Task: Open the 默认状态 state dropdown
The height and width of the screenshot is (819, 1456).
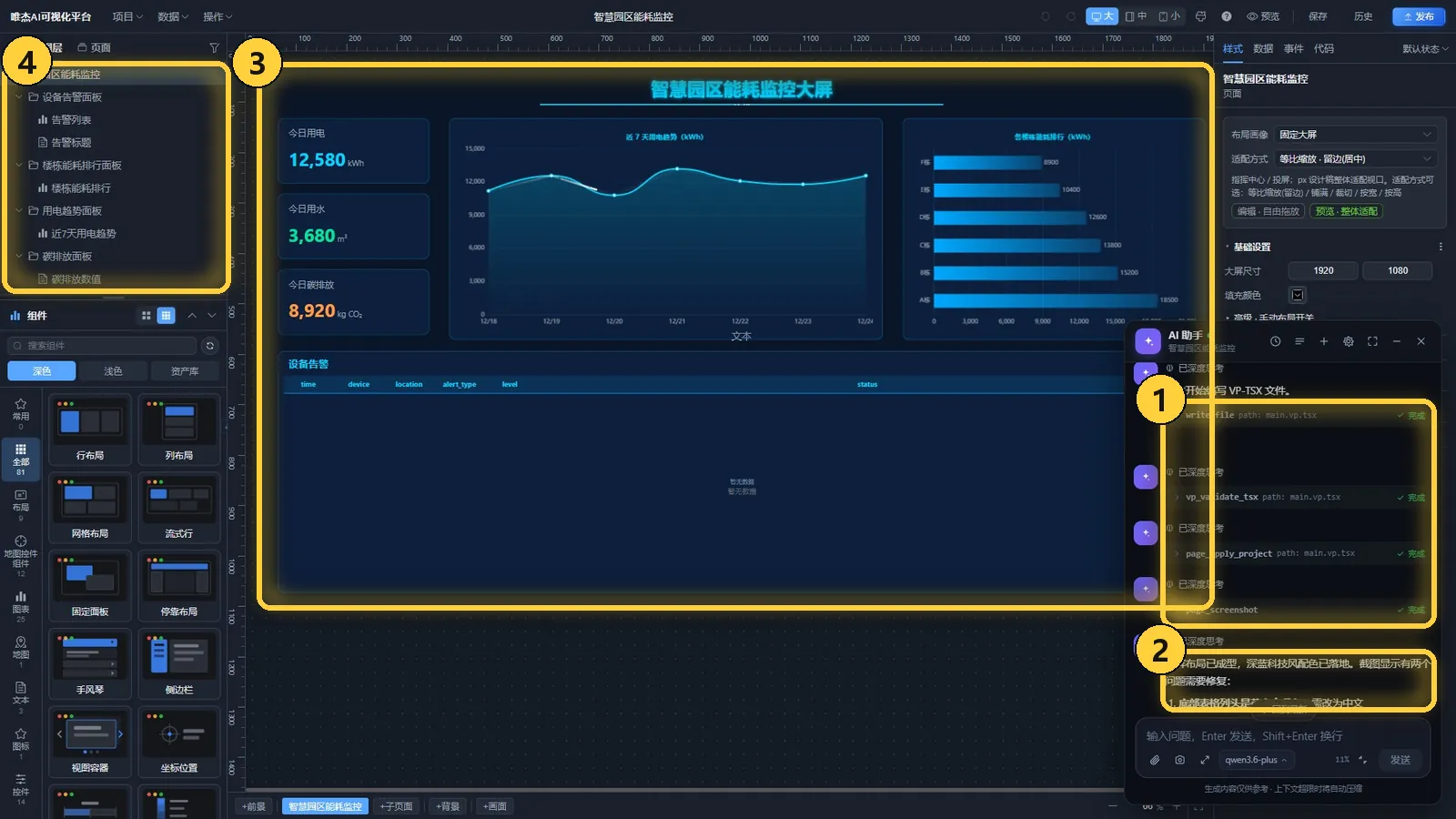Action: [1425, 49]
